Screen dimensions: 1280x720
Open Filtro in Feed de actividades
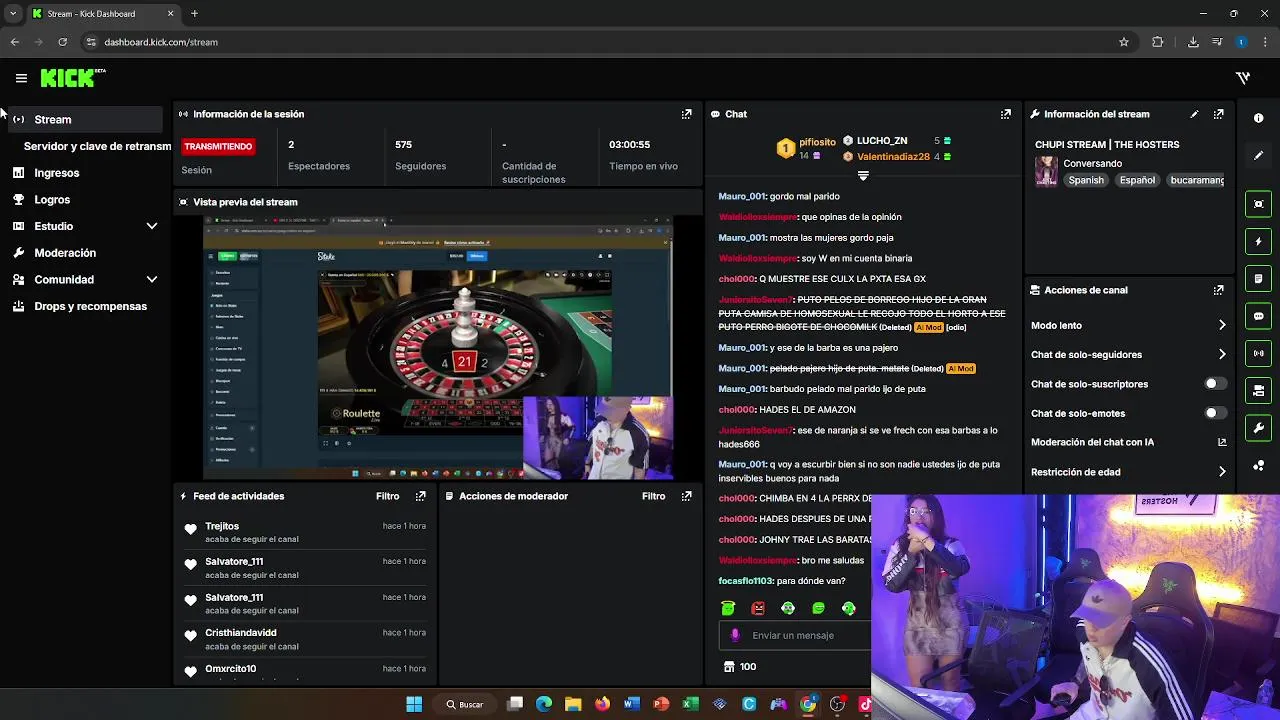click(387, 496)
